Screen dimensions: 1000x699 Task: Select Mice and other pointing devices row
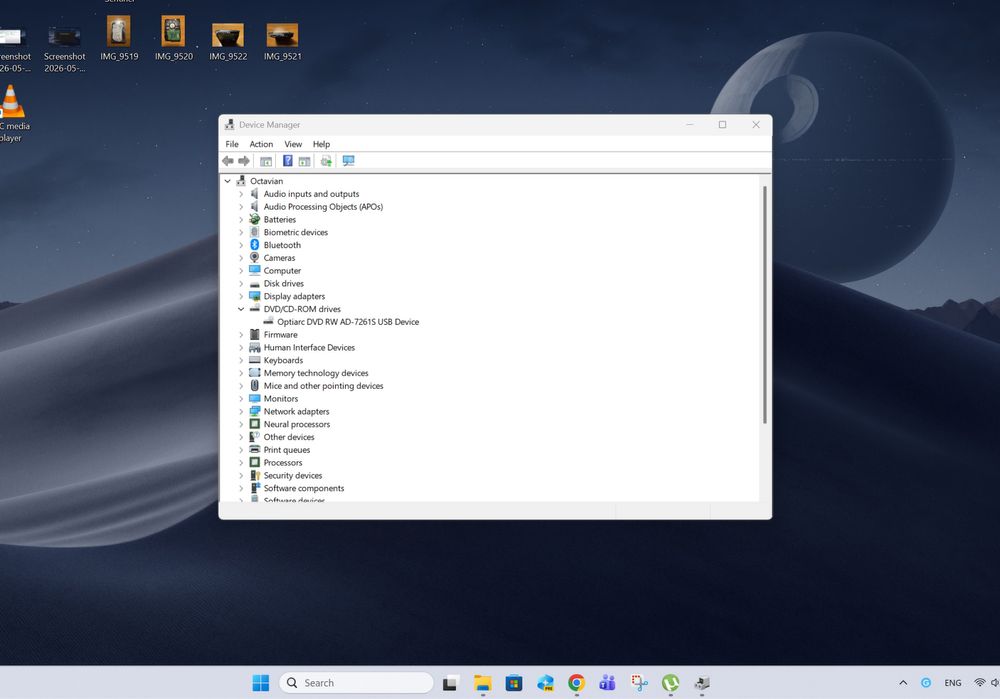pyautogui.click(x=323, y=386)
